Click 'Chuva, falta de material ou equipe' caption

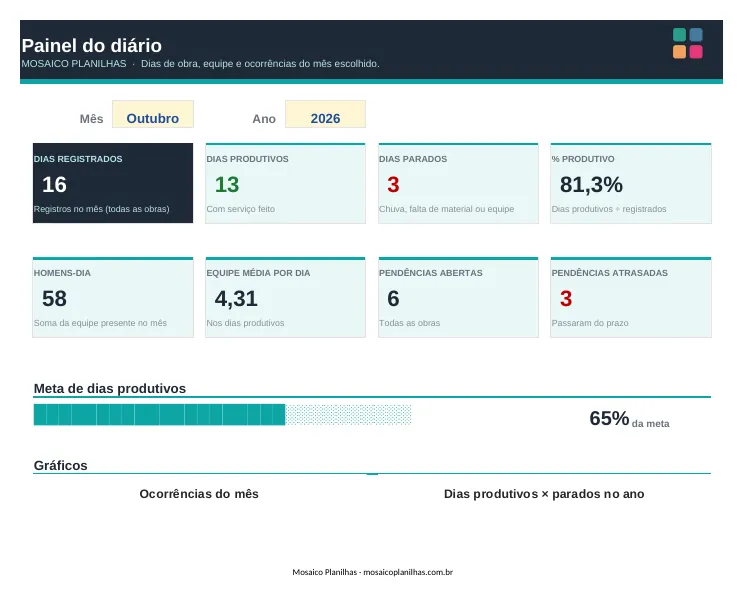pos(446,209)
